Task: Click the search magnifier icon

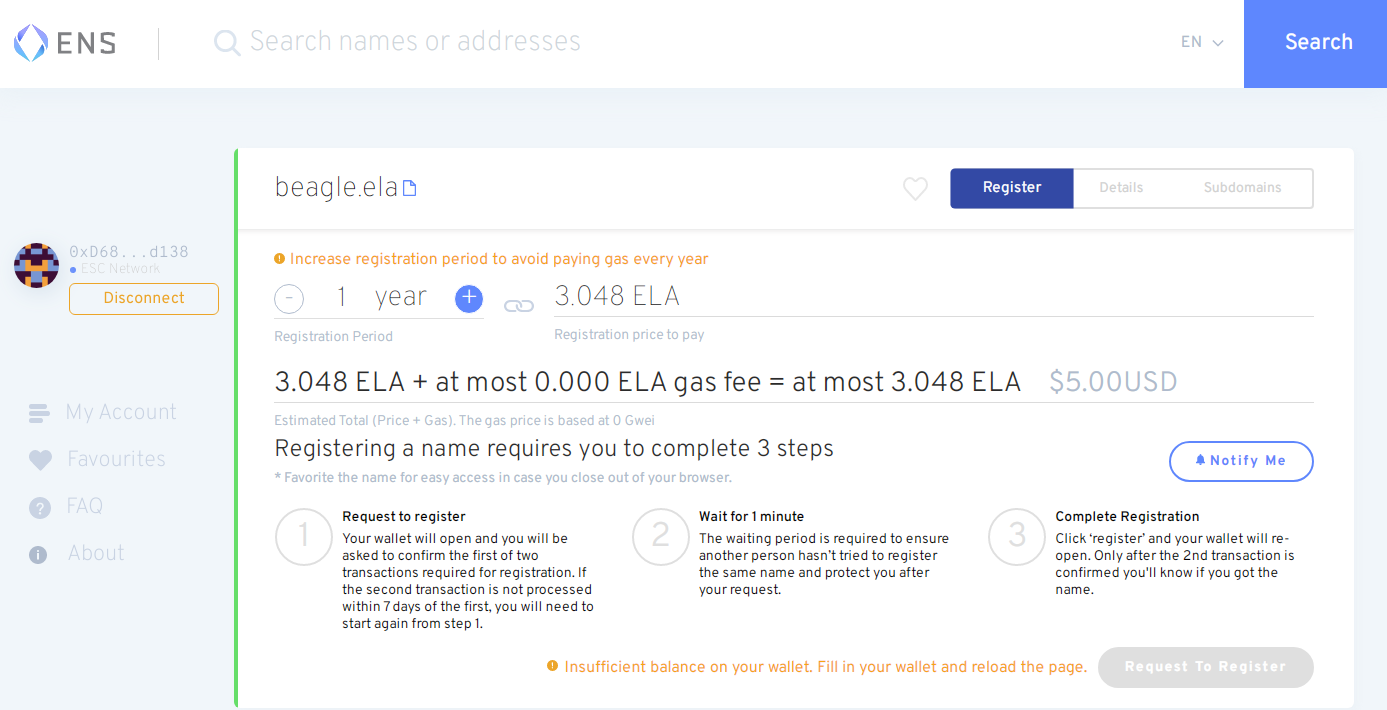Action: click(x=227, y=42)
